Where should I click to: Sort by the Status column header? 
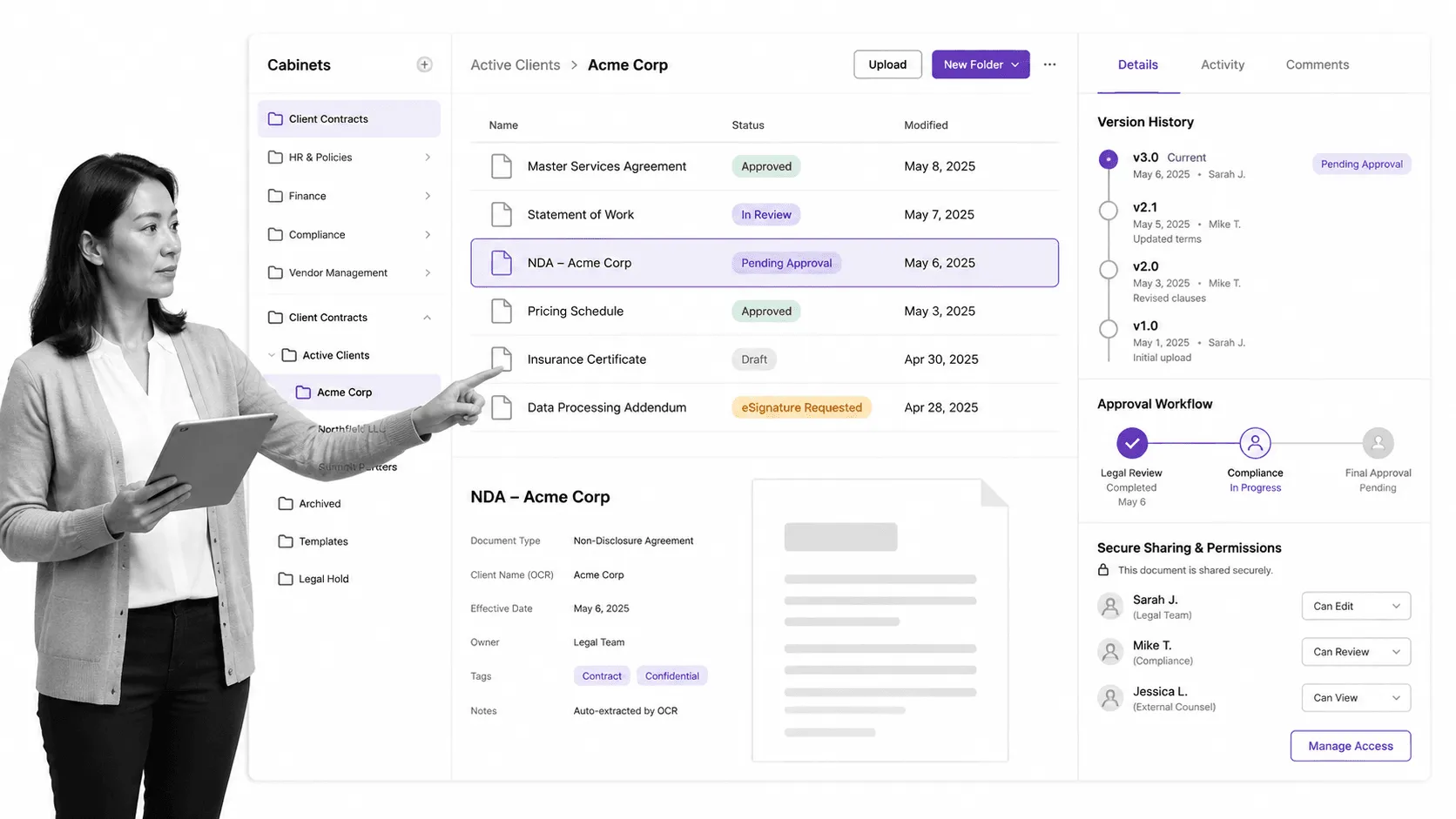pyautogui.click(x=748, y=125)
